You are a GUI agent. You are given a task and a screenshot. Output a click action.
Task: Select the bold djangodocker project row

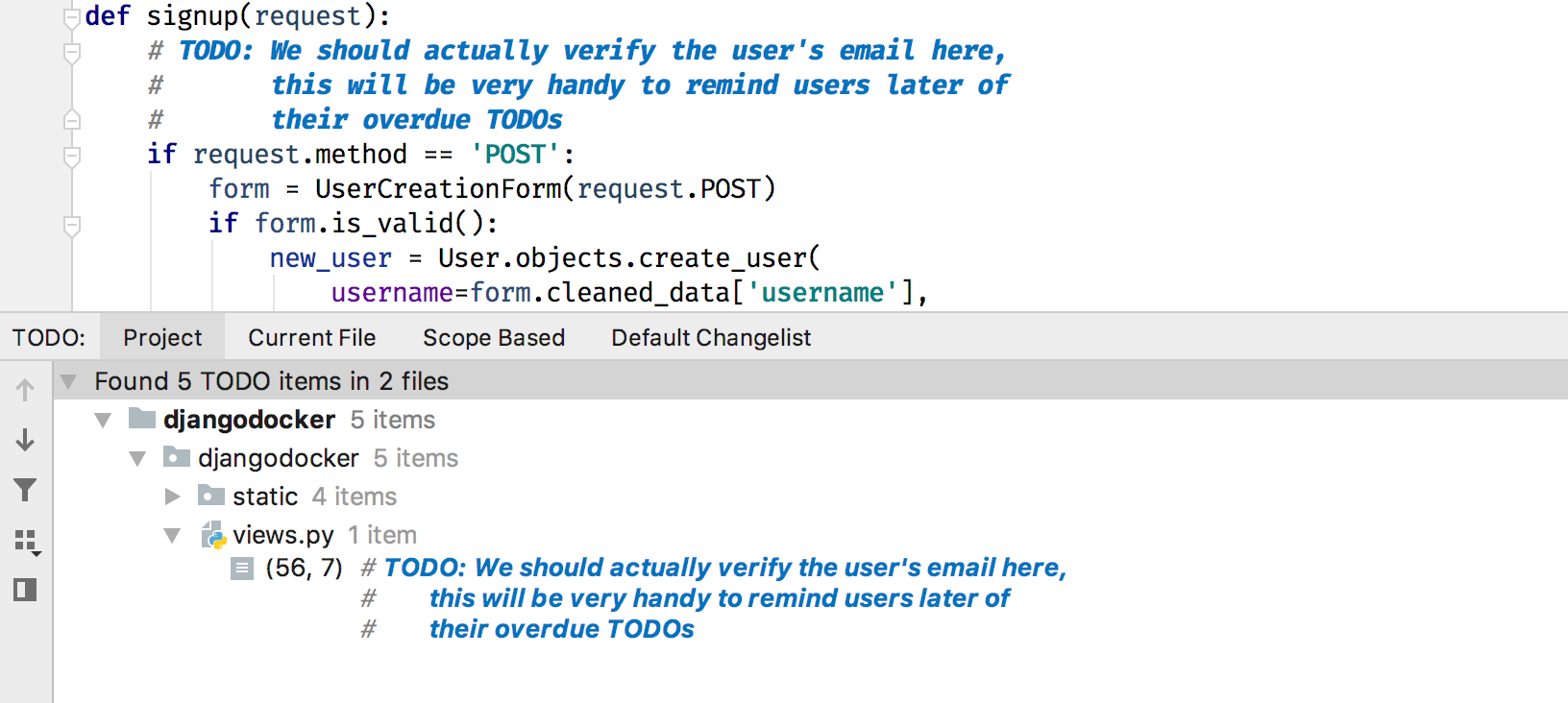(x=811, y=420)
